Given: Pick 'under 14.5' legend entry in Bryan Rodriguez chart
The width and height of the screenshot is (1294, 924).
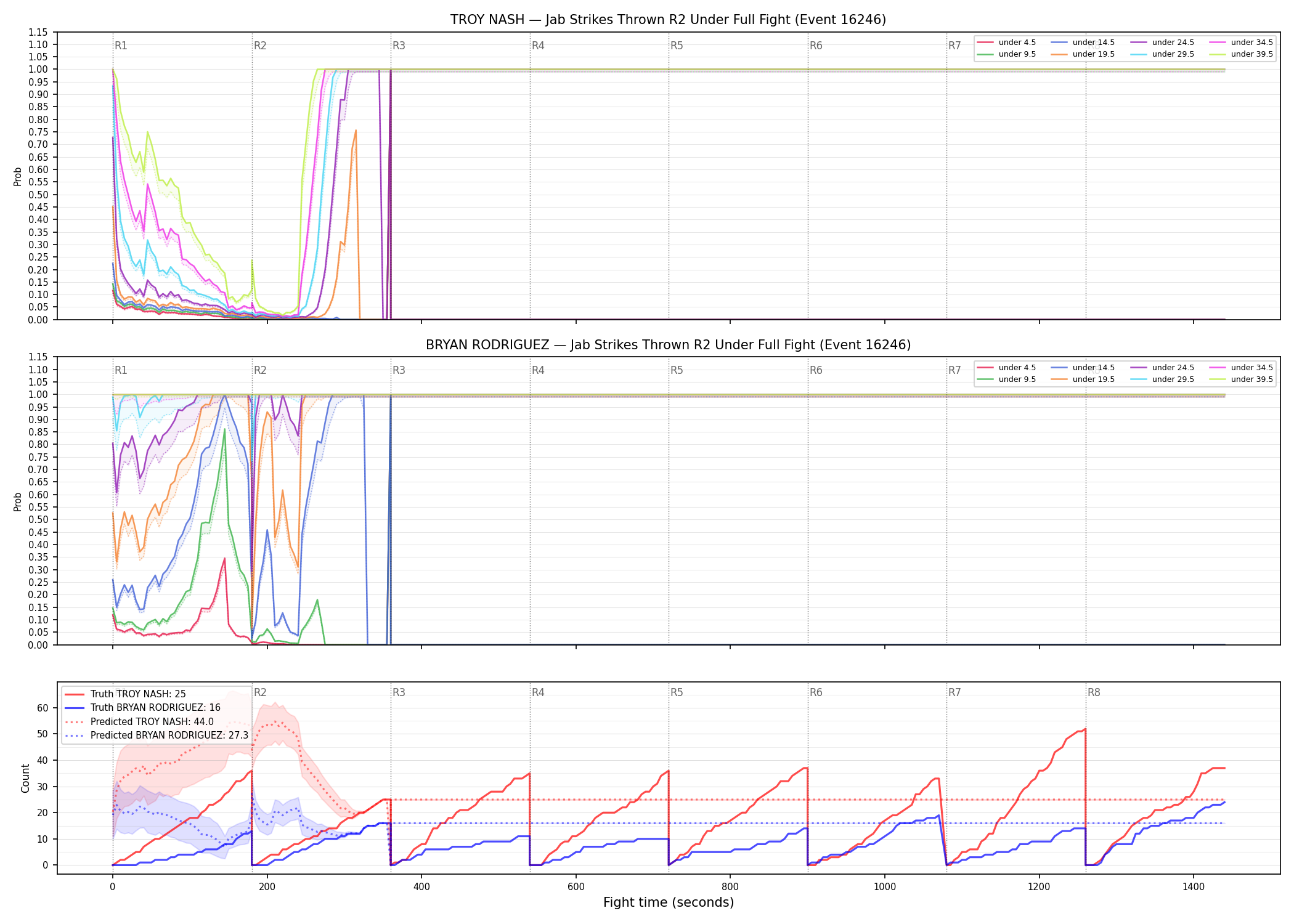Looking at the screenshot, I should tap(1083, 368).
